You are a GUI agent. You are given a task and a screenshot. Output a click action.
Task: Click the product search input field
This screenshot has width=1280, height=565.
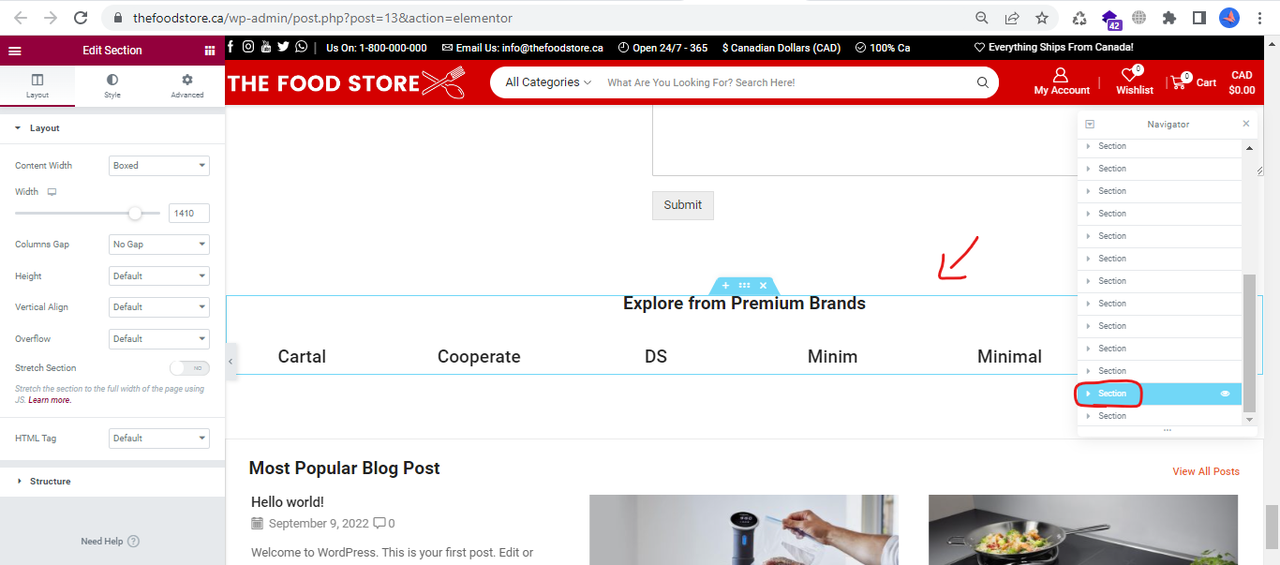[x=785, y=83]
